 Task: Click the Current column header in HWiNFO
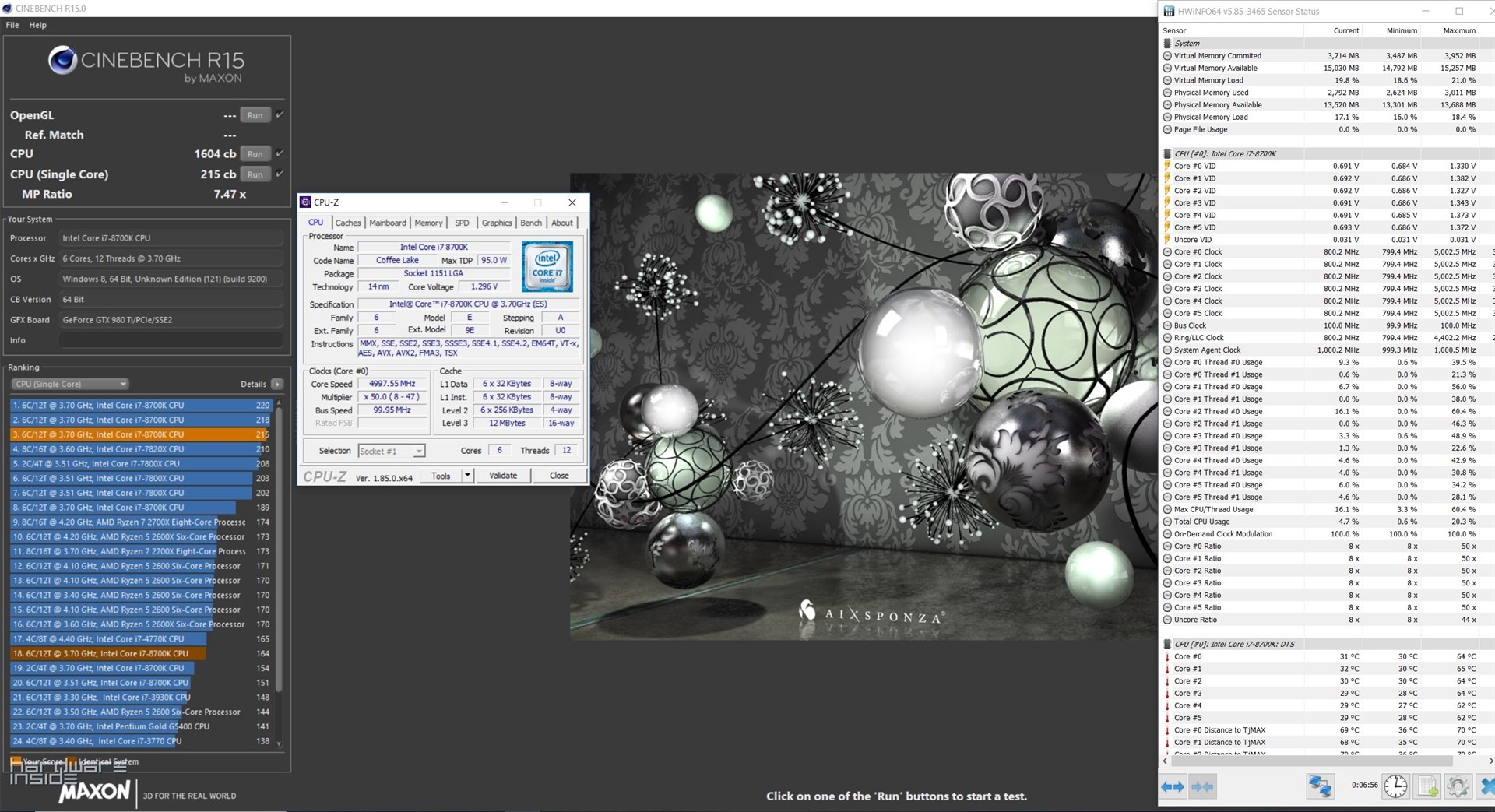pyautogui.click(x=1345, y=30)
